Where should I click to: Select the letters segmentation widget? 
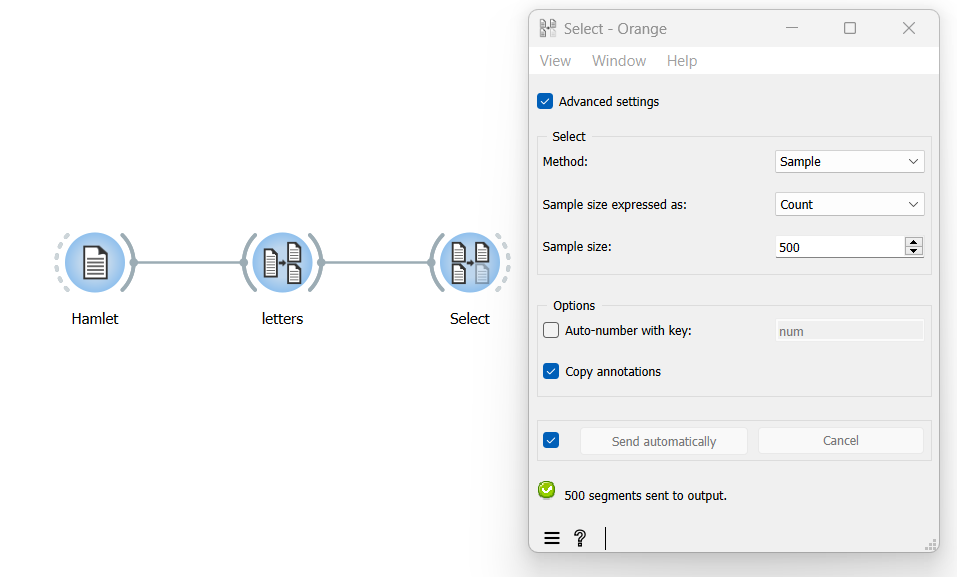click(282, 263)
